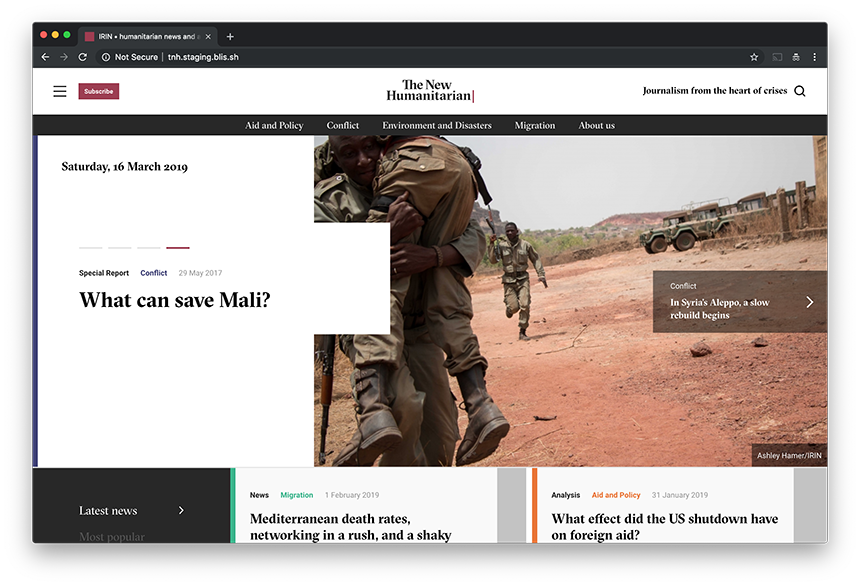The width and height of the screenshot is (860, 586).
Task: Reload the page with the refresh icon
Action: [x=82, y=57]
